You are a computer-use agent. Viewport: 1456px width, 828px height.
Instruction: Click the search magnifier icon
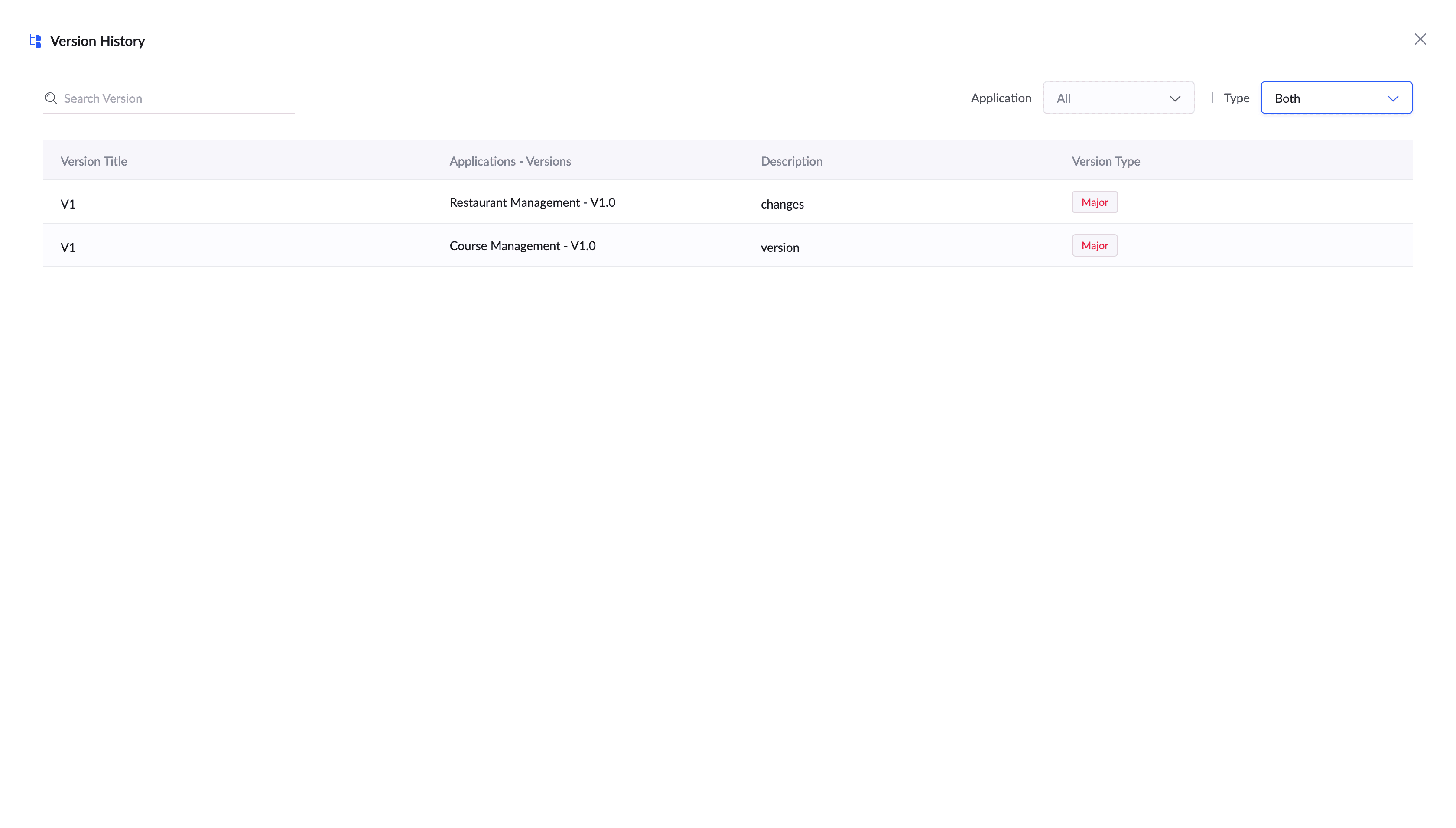coord(51,98)
